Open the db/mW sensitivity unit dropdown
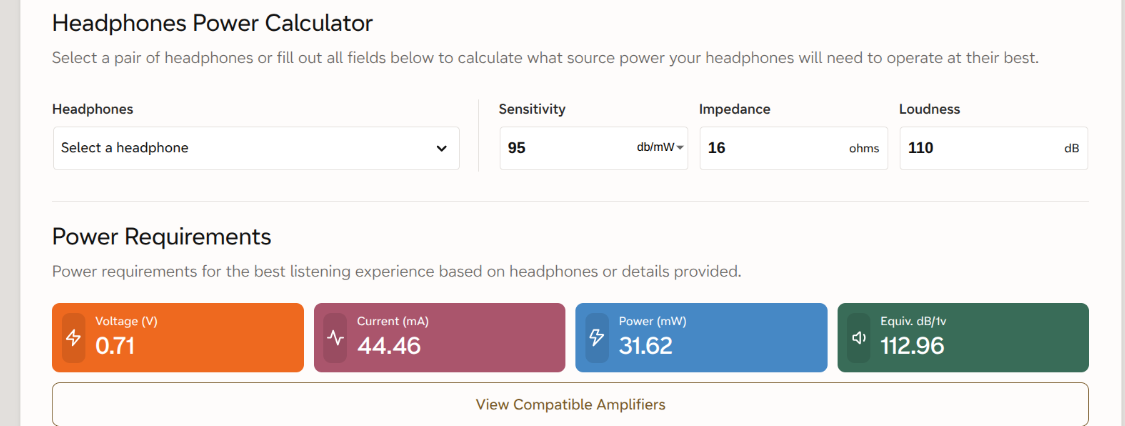Screen dimensions: 1125x426 (x=660, y=148)
